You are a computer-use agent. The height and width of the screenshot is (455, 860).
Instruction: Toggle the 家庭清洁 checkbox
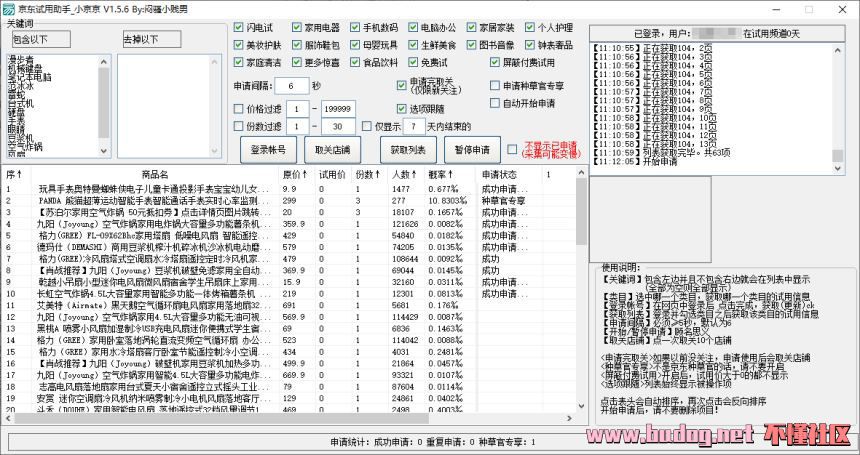click(238, 62)
